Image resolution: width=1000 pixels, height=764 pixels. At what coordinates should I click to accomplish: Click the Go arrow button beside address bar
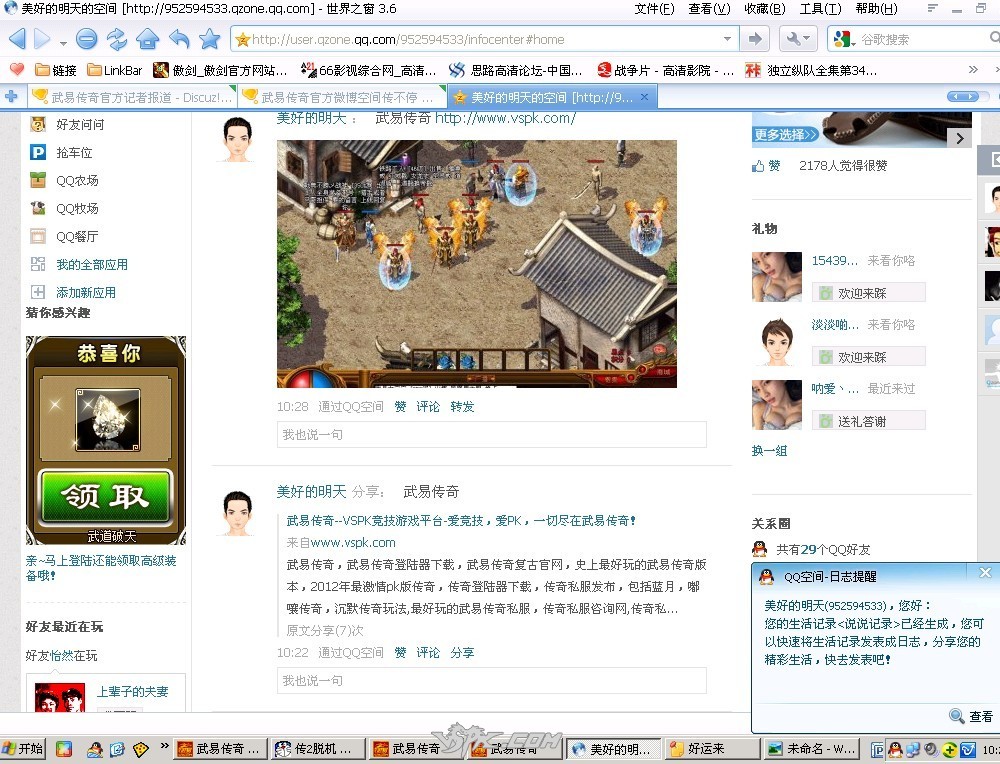pos(755,39)
